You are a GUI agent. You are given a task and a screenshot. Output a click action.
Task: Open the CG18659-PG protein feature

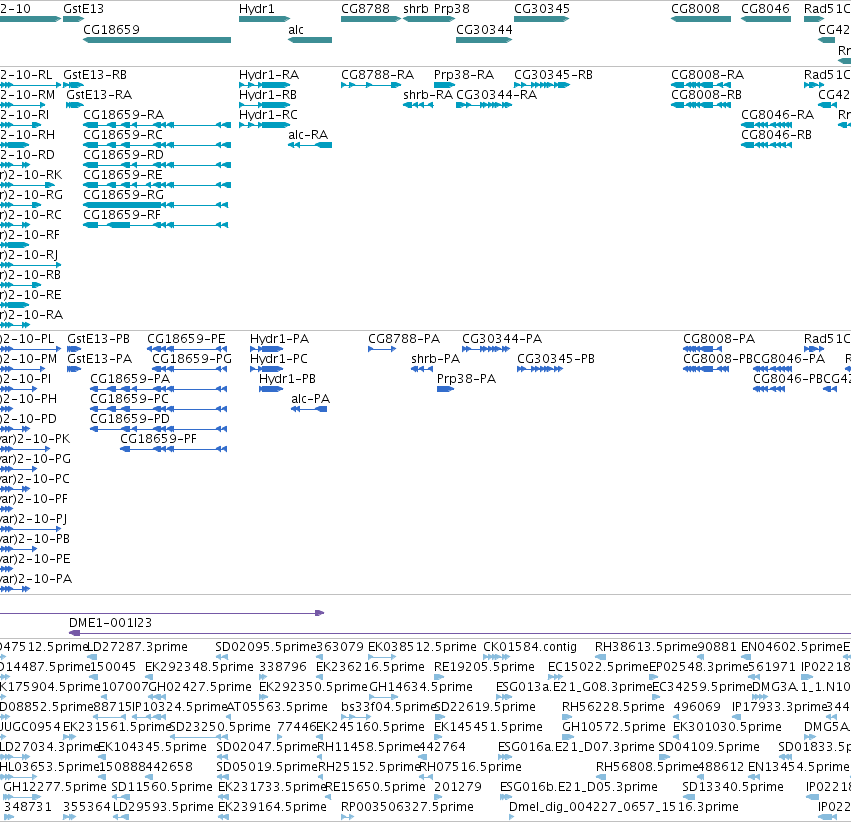click(x=189, y=369)
